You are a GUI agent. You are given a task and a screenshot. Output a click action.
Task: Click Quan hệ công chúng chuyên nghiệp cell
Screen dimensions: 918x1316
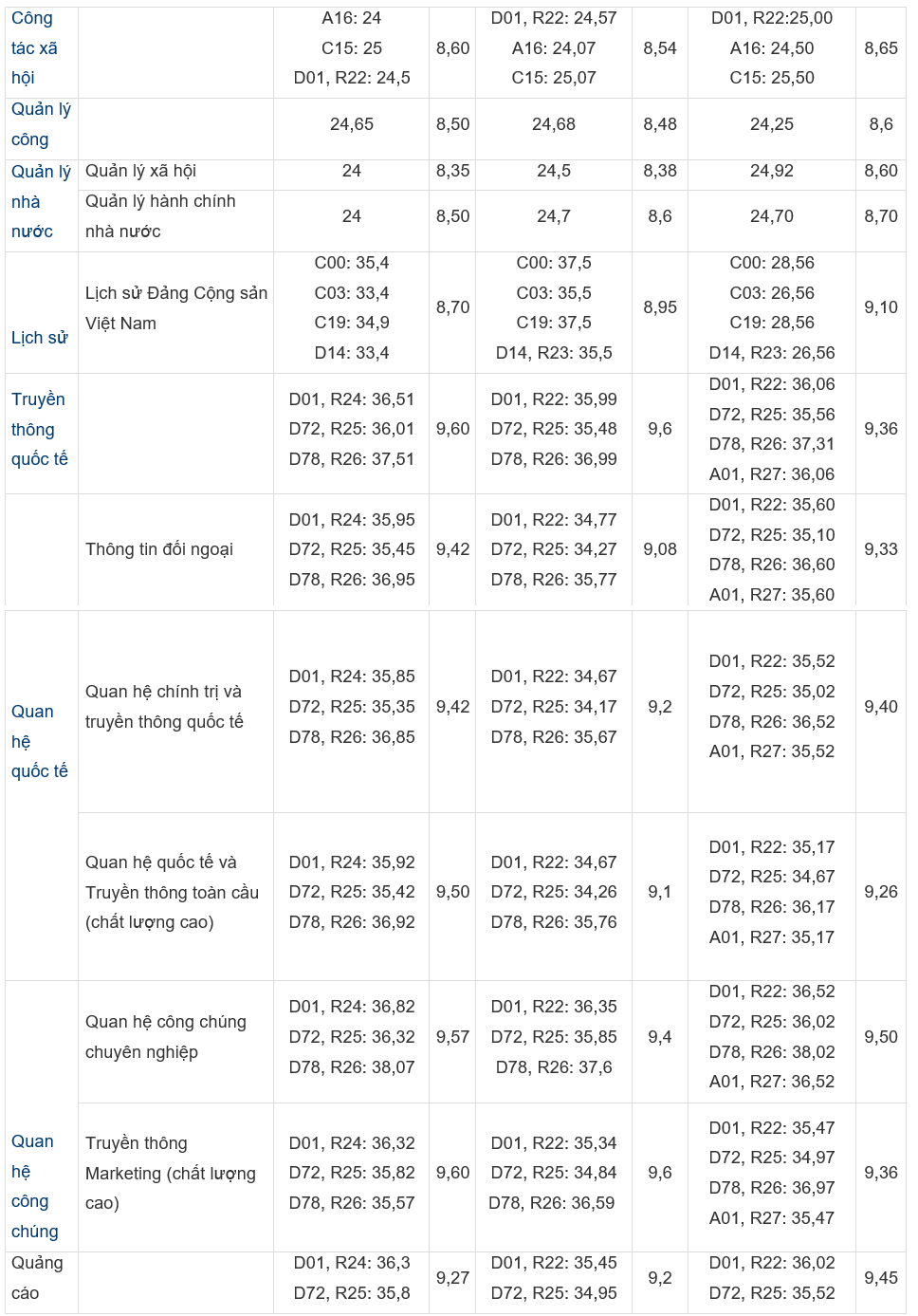tap(166, 1037)
